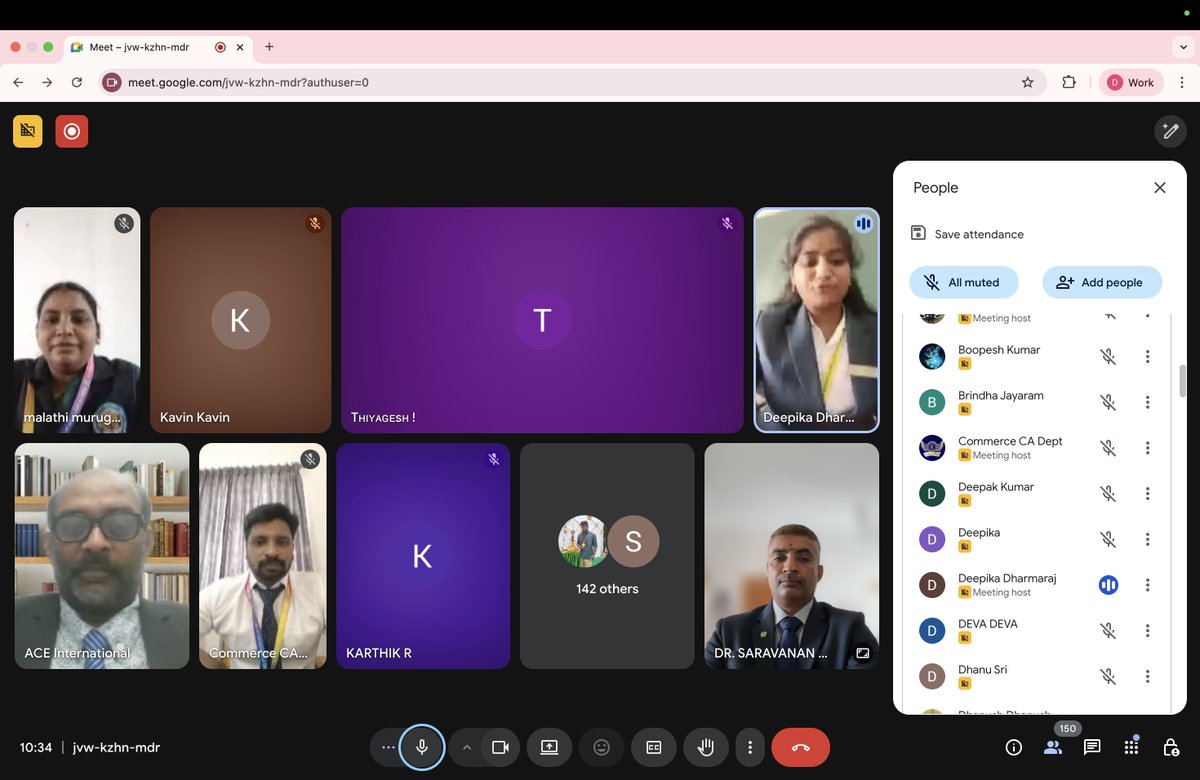
Task: Open the activities grid icon
Action: click(1131, 747)
